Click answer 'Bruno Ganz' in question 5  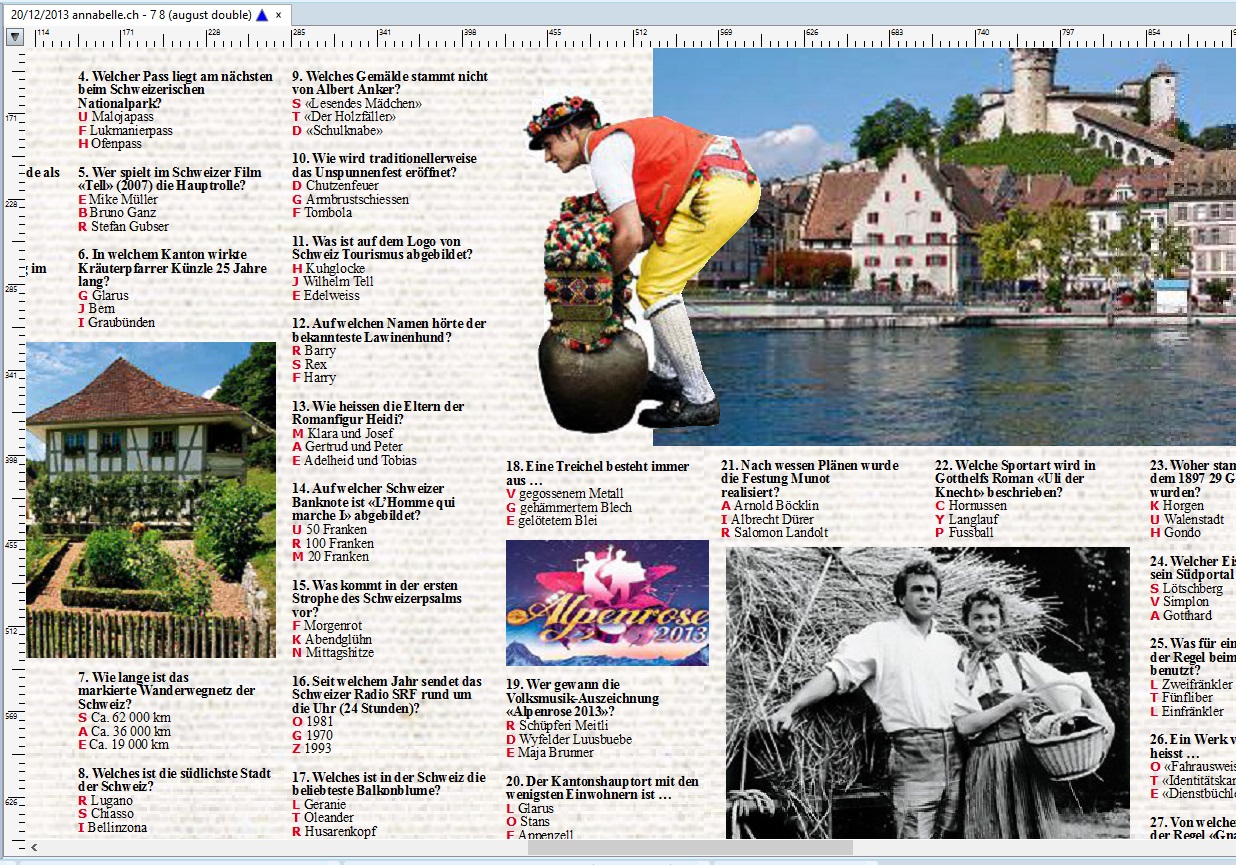[123, 213]
